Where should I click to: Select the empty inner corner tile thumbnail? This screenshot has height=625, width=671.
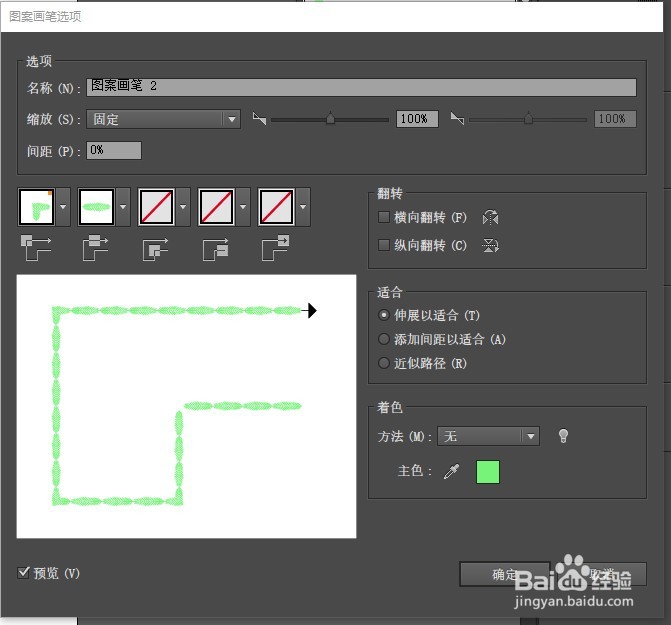coord(156,207)
